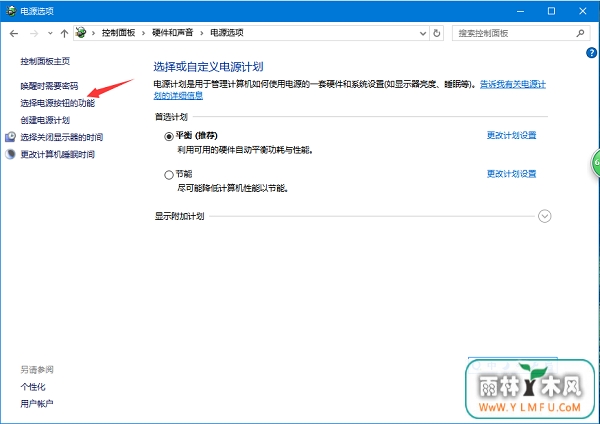The image size is (600, 424).
Task: Select the 节能 radio button
Action: point(169,175)
